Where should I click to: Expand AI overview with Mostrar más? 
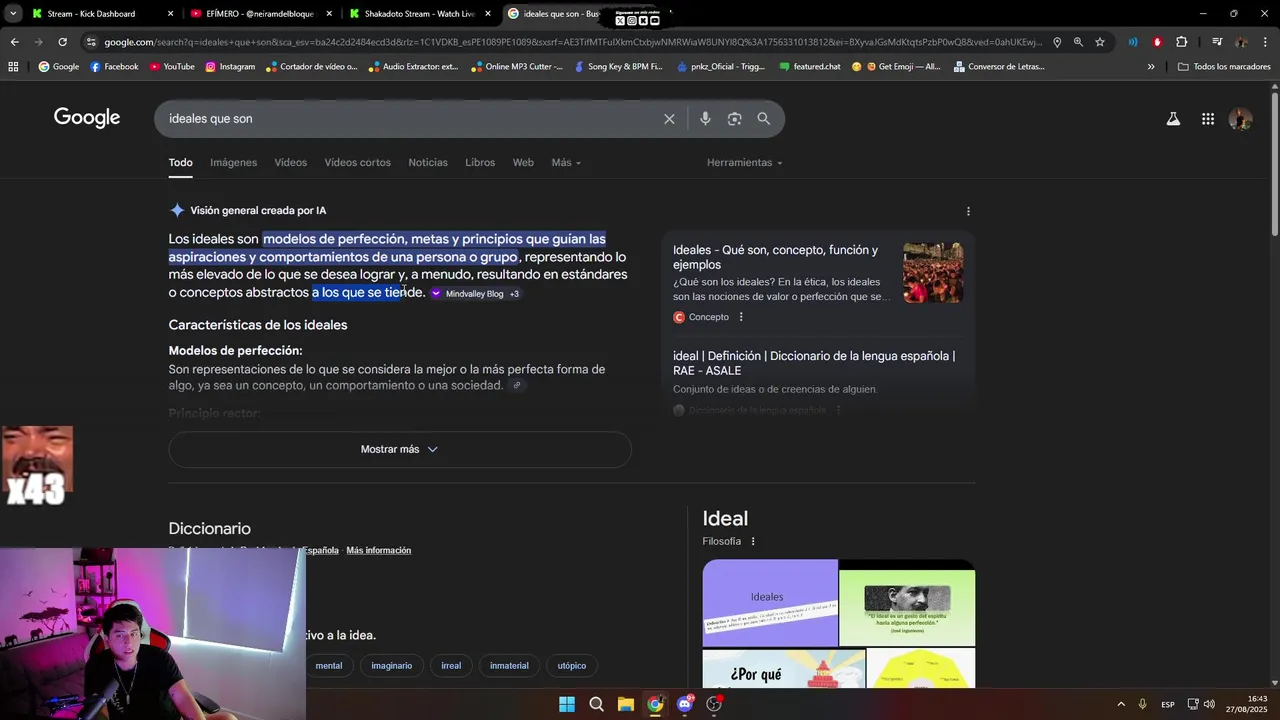point(400,450)
